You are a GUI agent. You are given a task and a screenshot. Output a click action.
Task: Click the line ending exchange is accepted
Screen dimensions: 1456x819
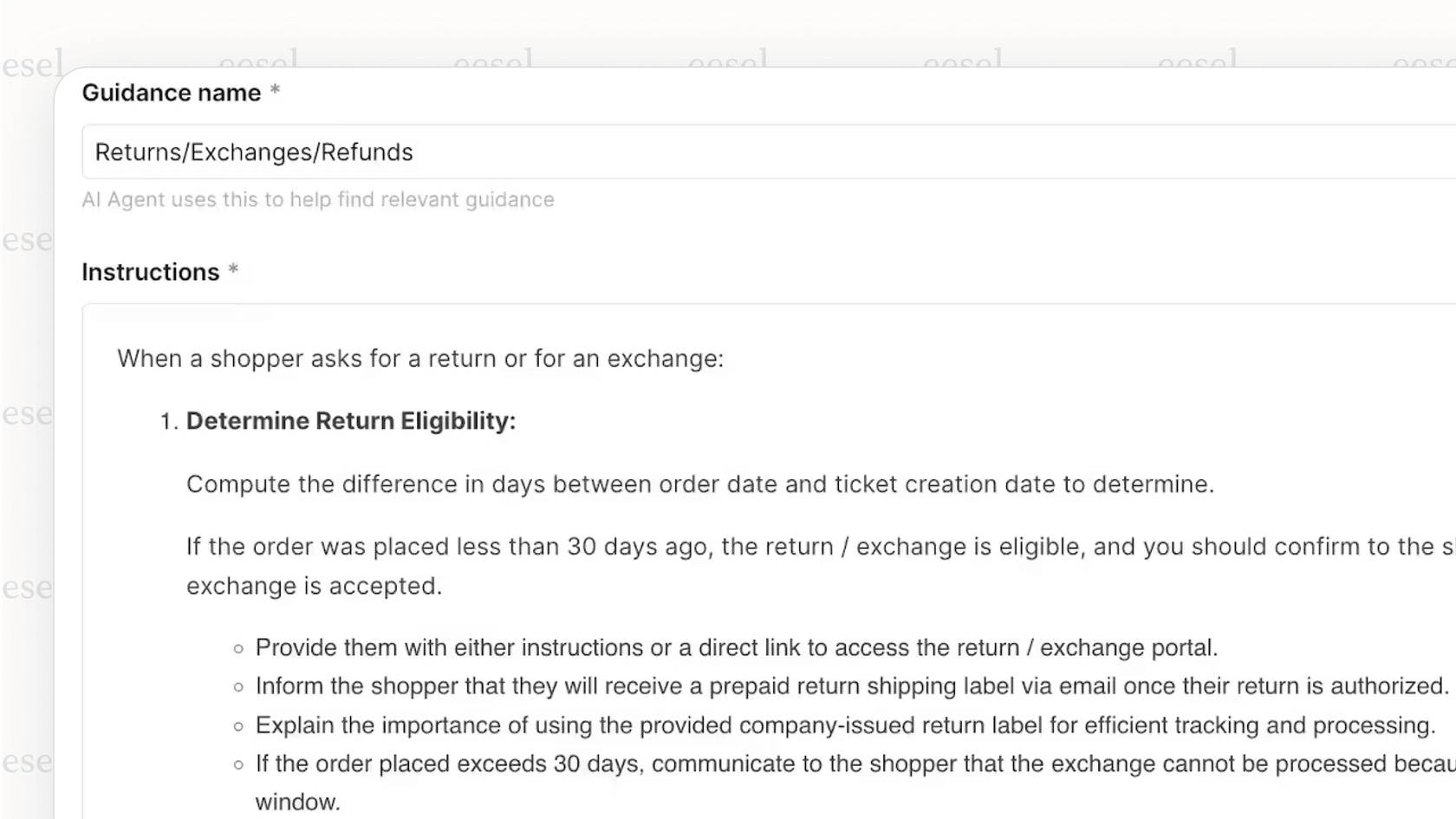tap(314, 586)
